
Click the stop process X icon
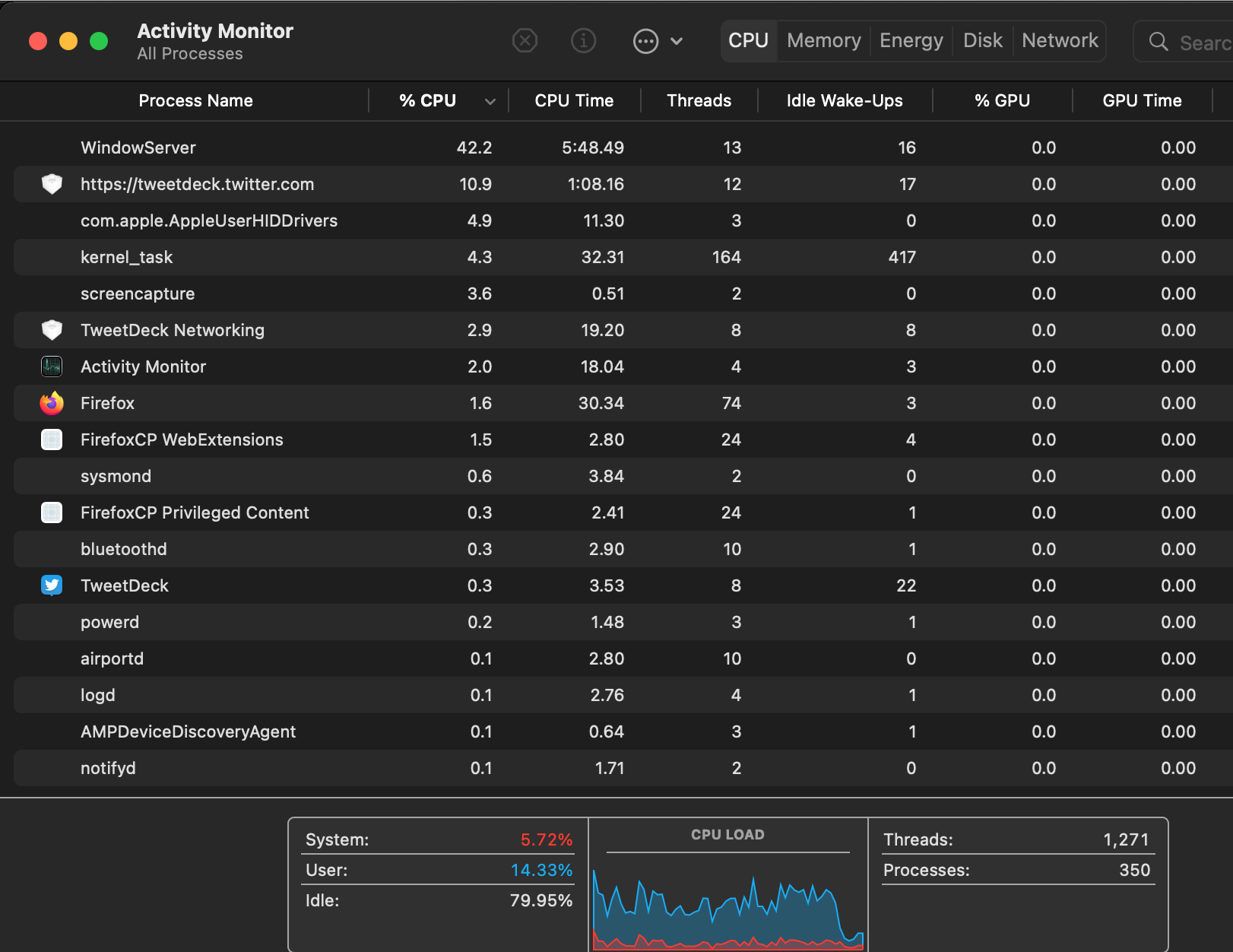tap(525, 40)
